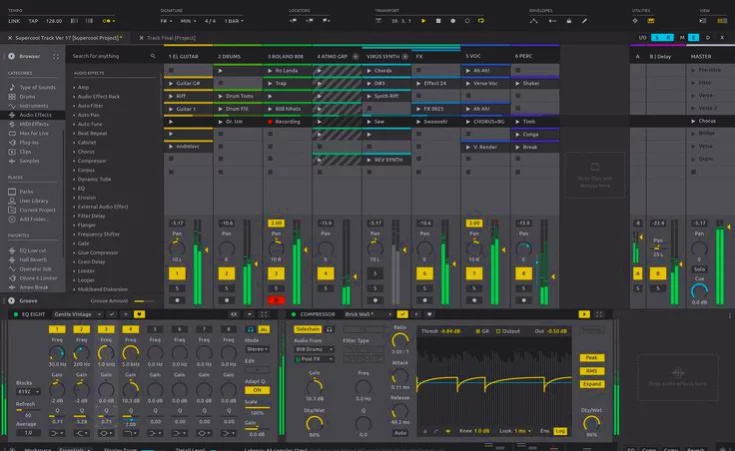Open the Brick Wall preset dropdown
This screenshot has width=735, height=451.
coord(368,314)
